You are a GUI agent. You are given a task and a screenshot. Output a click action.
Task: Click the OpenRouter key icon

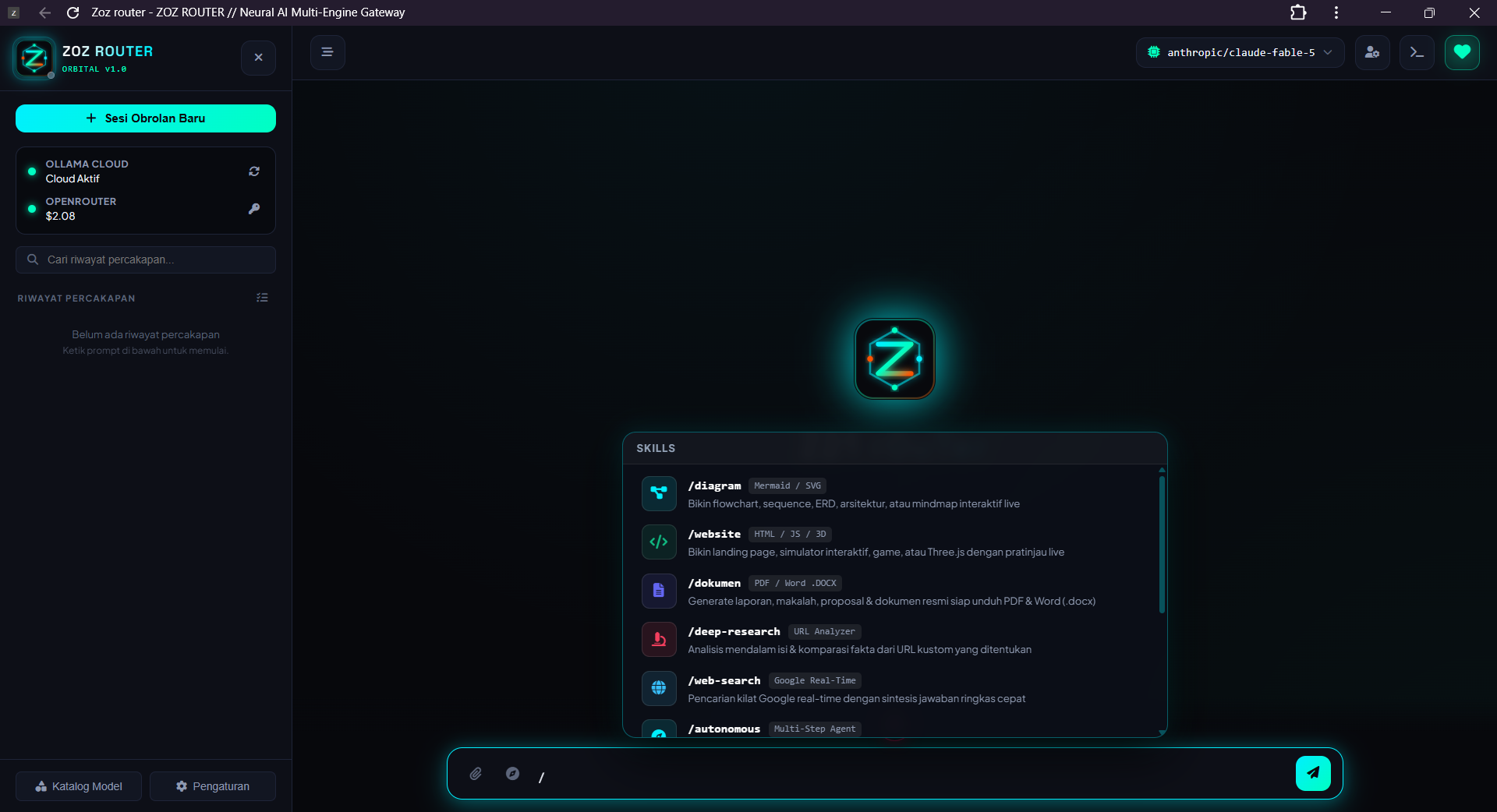254,209
